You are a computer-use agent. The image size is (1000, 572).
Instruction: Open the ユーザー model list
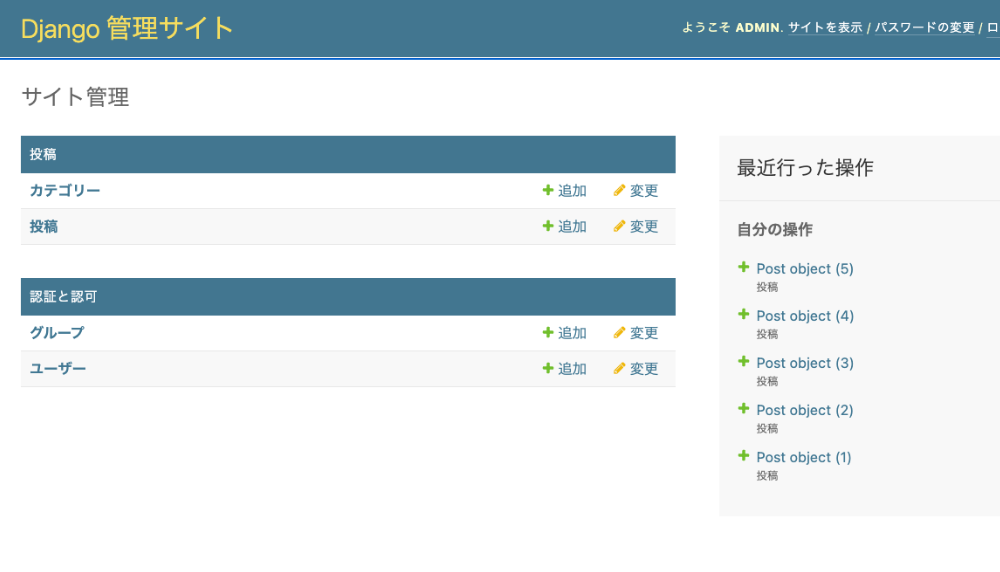coord(57,369)
